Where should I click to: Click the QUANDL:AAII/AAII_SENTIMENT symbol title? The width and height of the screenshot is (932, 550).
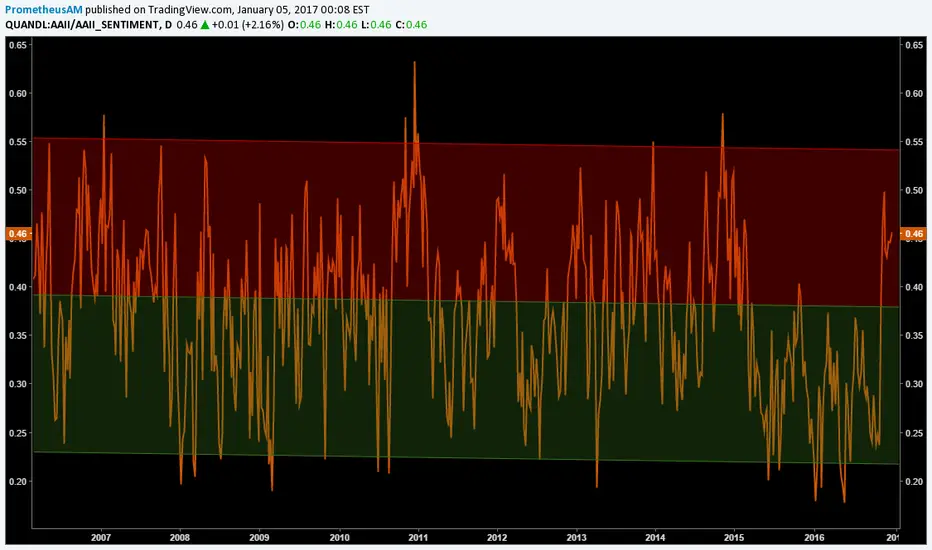click(82, 25)
